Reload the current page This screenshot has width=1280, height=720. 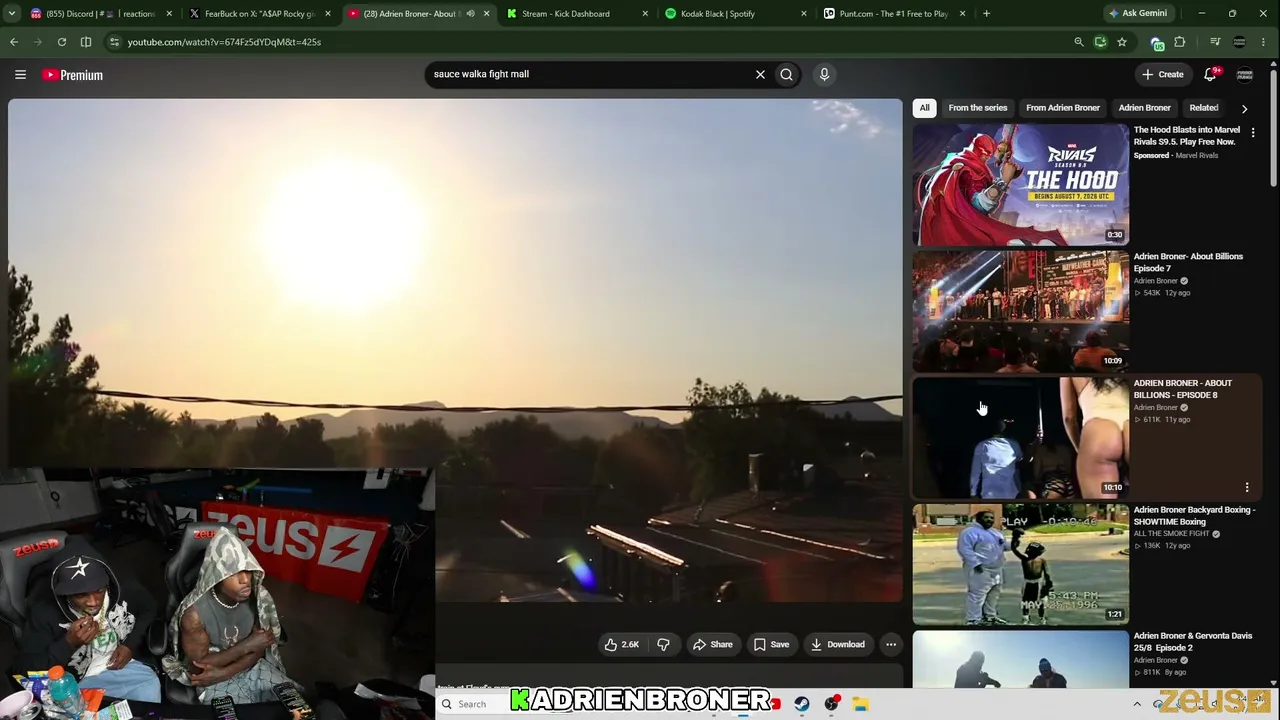tap(62, 42)
